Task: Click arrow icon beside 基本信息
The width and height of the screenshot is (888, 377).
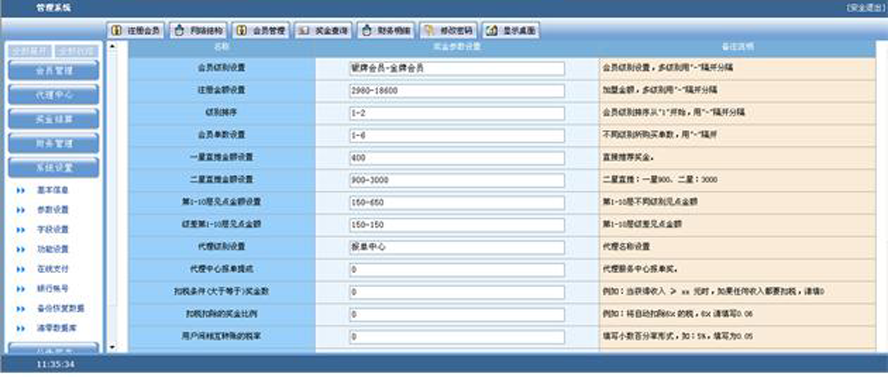Action: tap(22, 191)
